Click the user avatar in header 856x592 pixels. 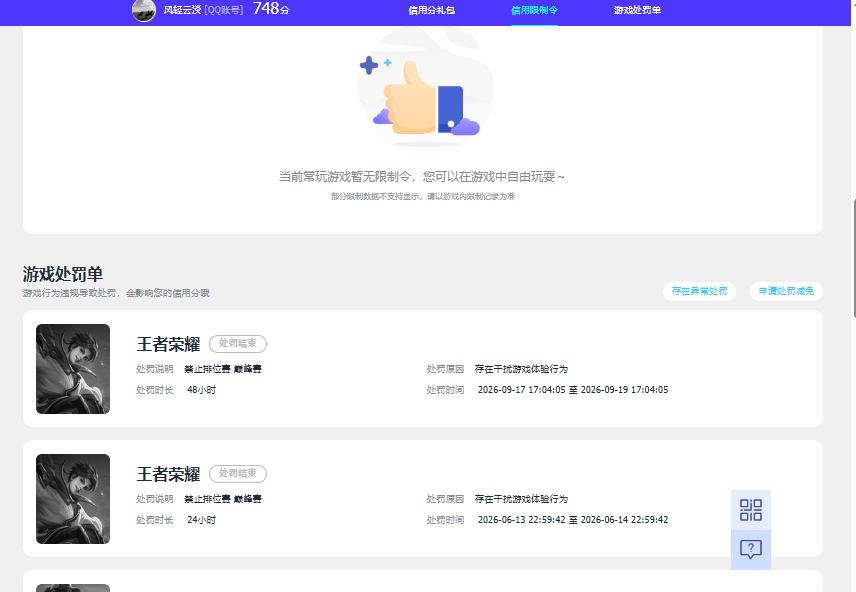tap(144, 10)
